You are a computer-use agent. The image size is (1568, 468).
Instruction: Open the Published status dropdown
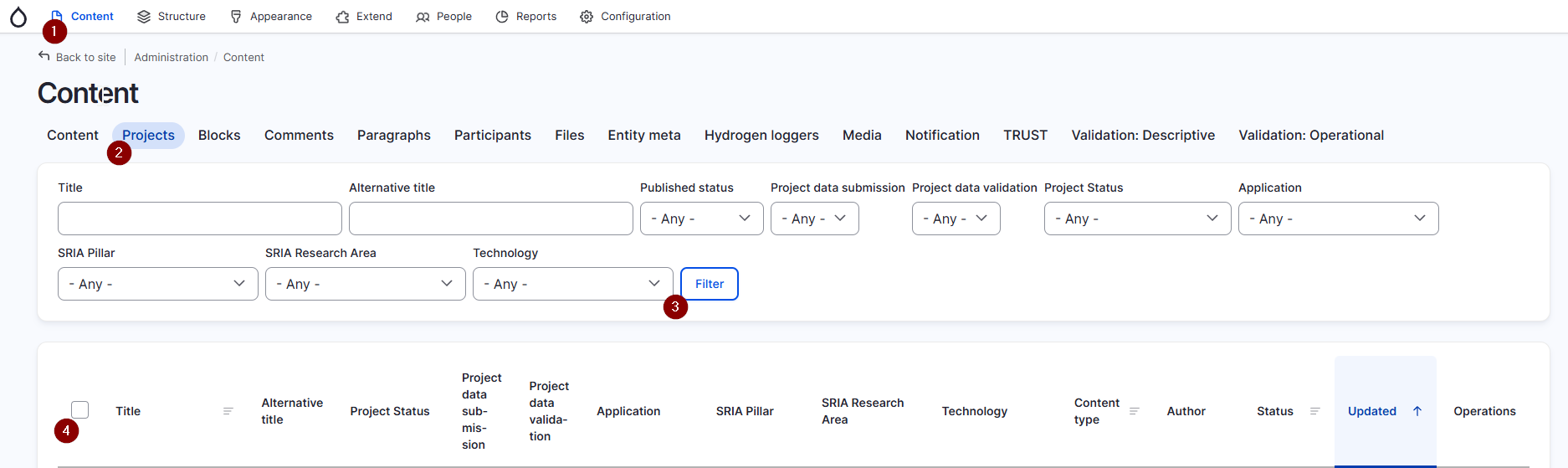[702, 219]
